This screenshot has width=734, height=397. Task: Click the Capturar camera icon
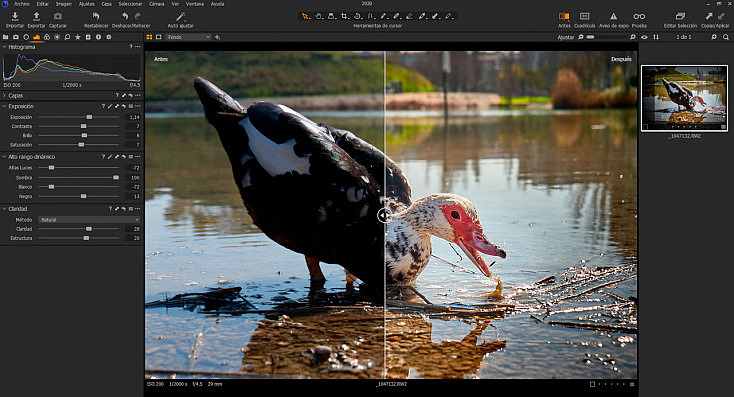coord(58,16)
